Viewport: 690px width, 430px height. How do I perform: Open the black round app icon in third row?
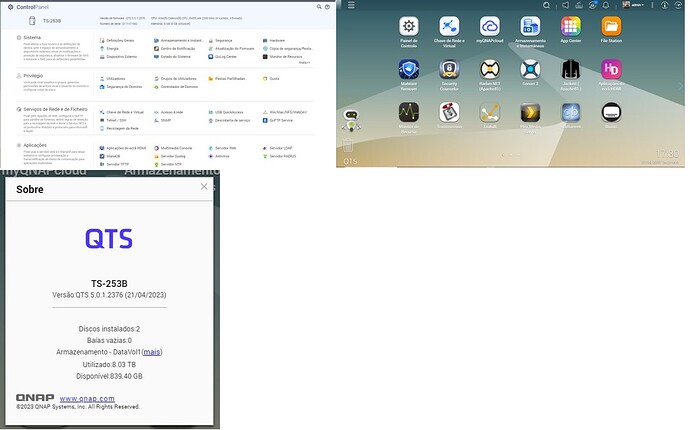611,112
